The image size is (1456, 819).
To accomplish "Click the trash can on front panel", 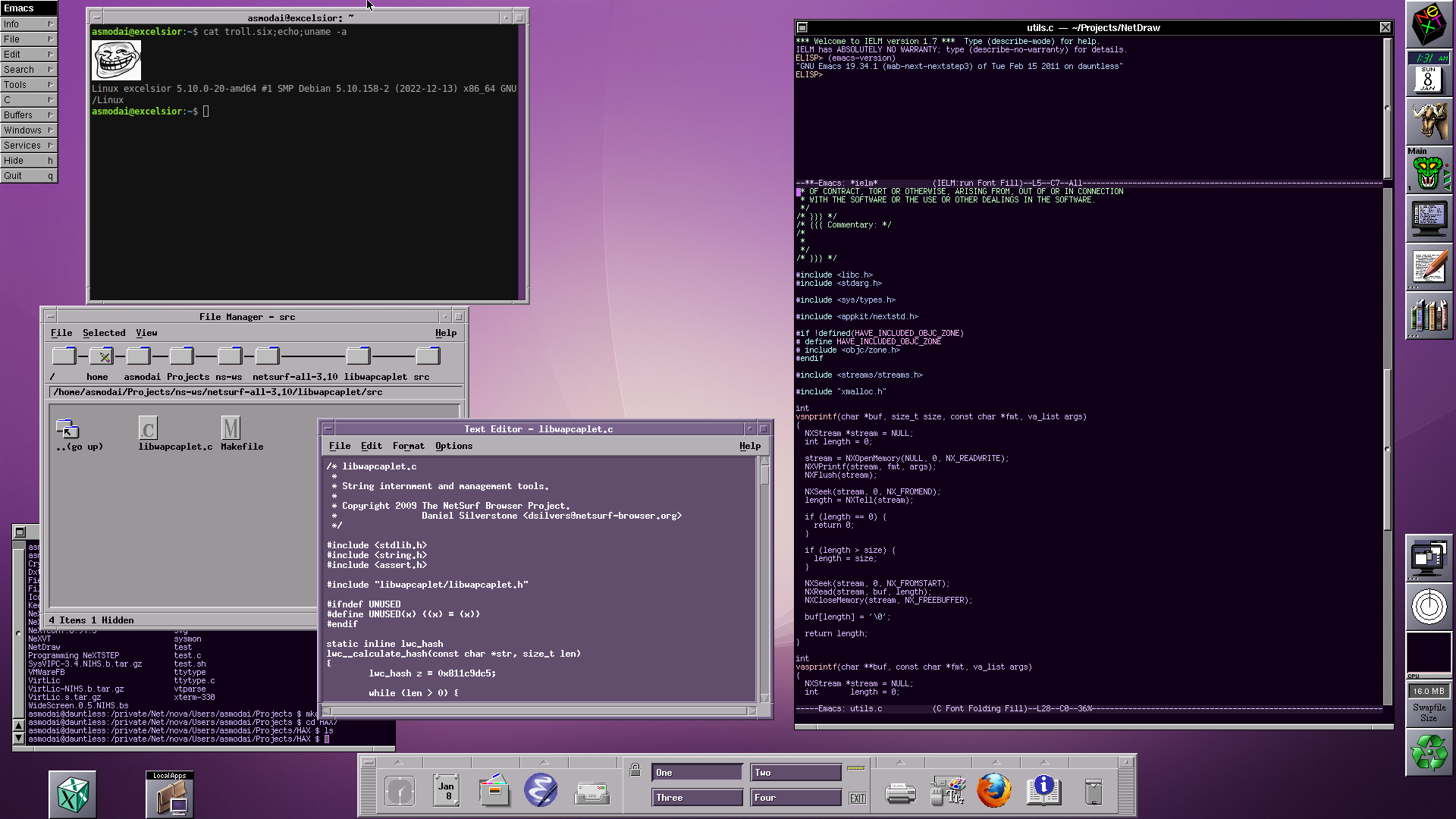I will [x=1093, y=792].
